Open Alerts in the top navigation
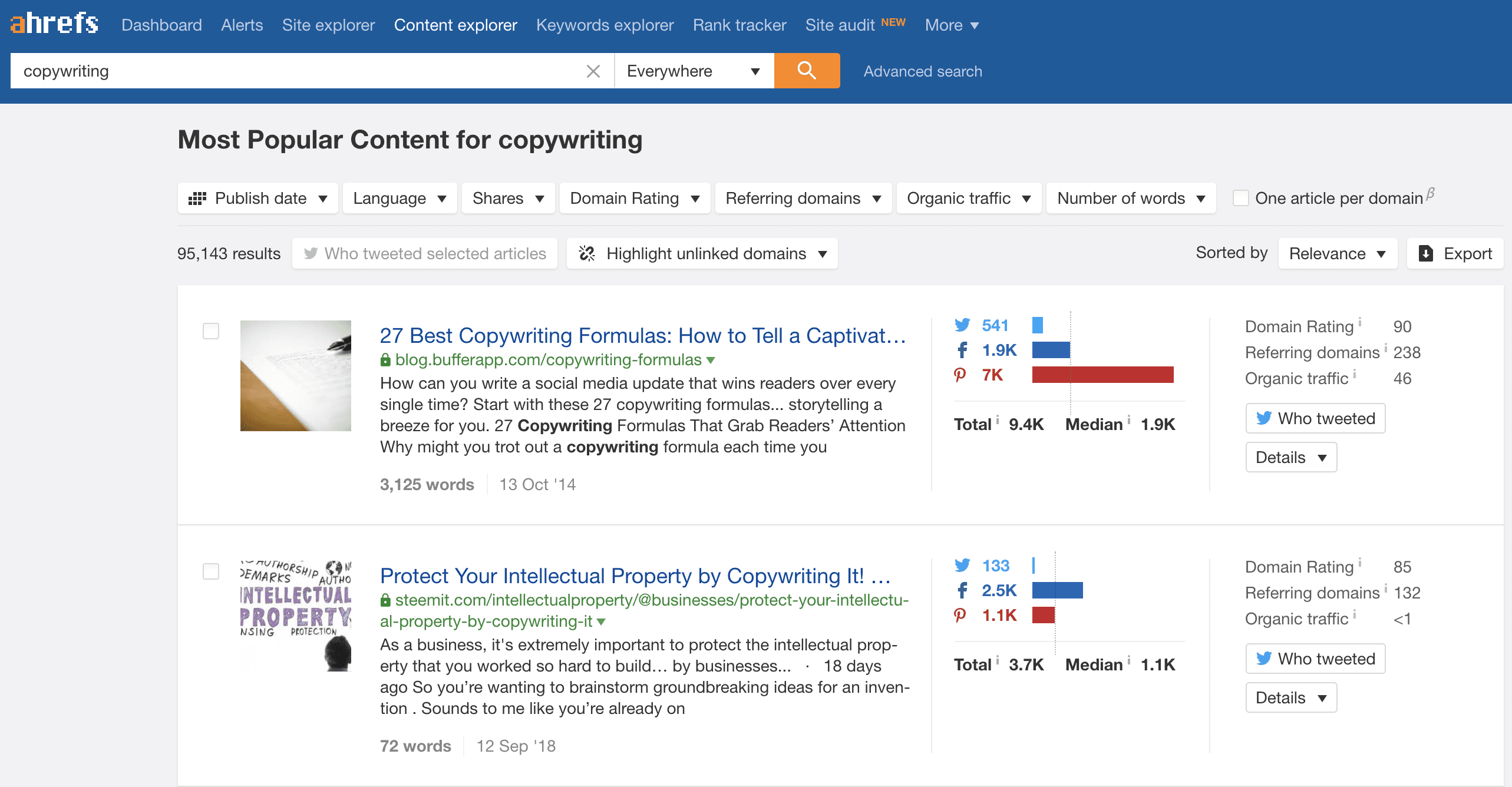This screenshot has height=787, width=1512. pyautogui.click(x=242, y=25)
